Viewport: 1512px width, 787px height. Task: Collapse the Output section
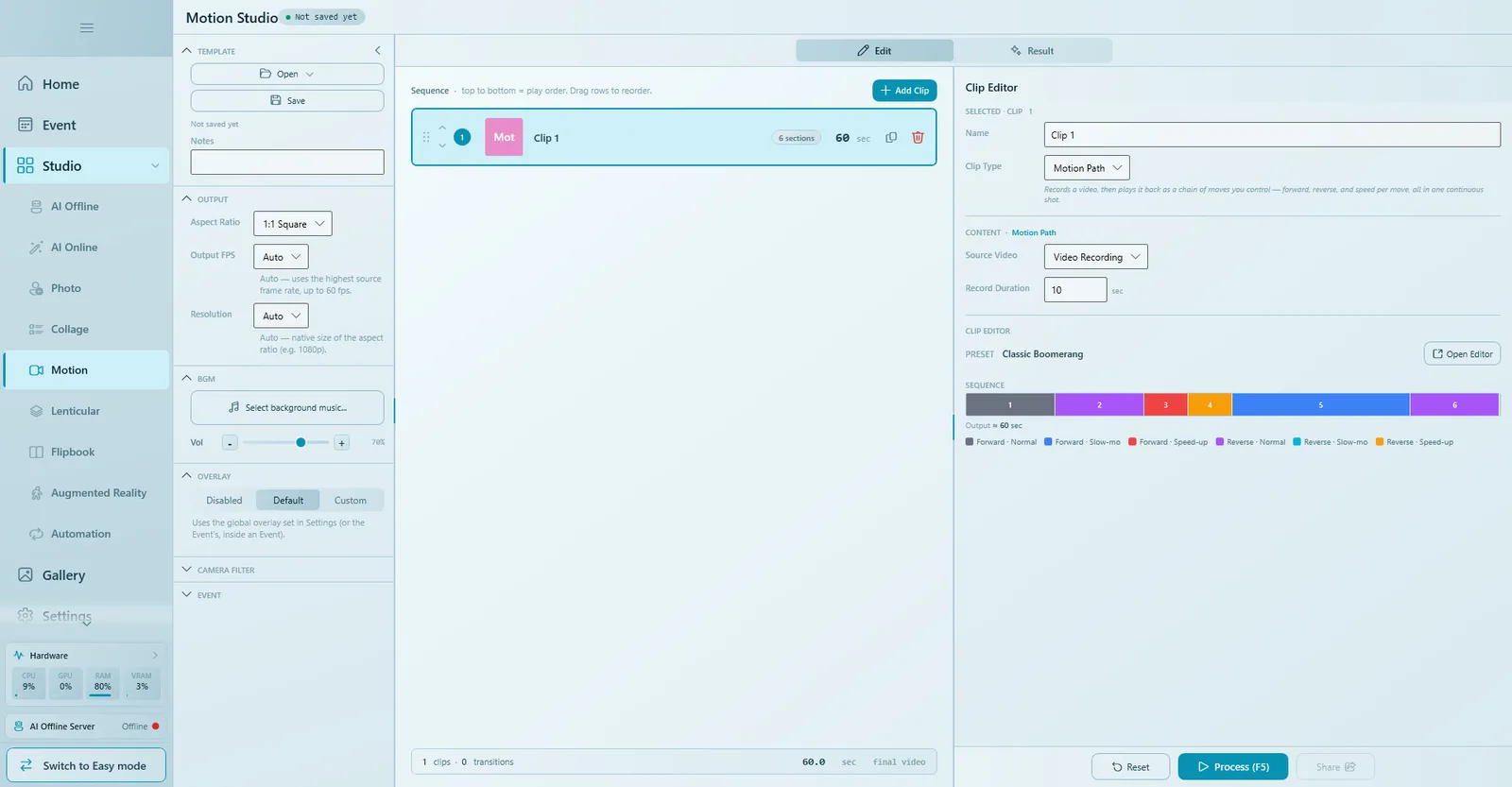click(187, 199)
